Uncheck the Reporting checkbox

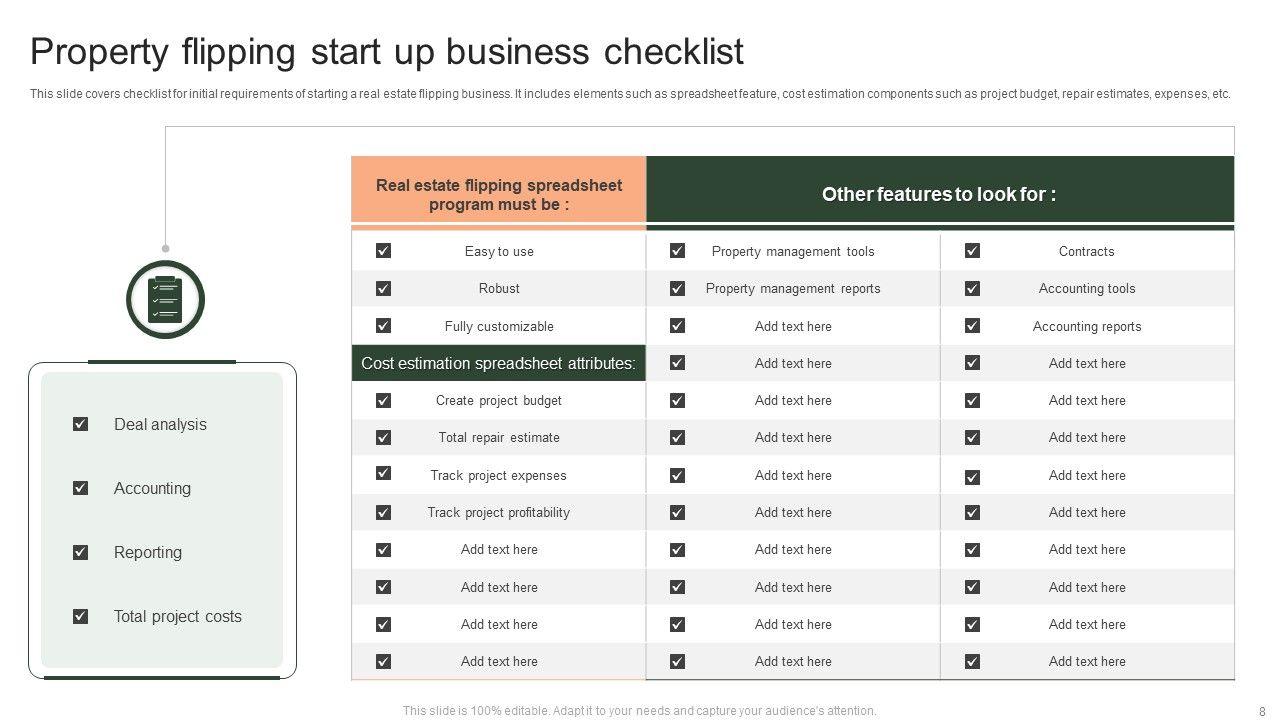[81, 552]
